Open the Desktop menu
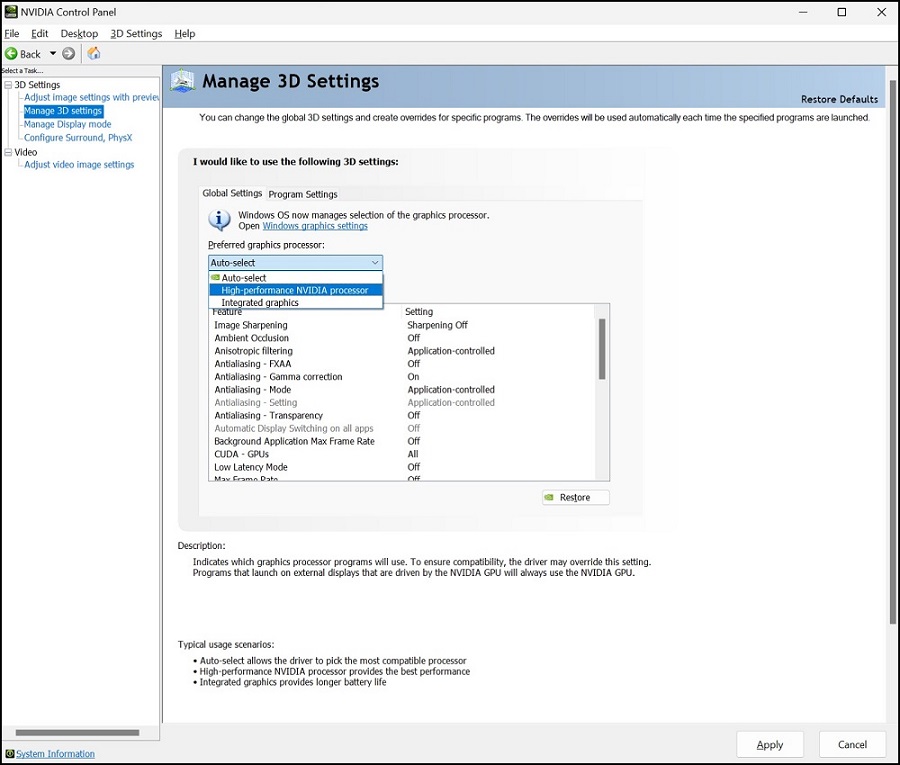 (x=79, y=33)
